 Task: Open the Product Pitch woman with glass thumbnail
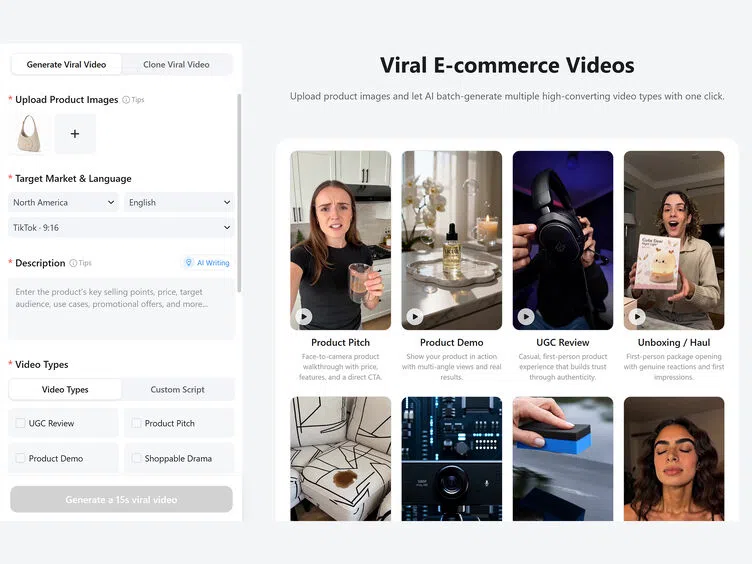tap(341, 240)
